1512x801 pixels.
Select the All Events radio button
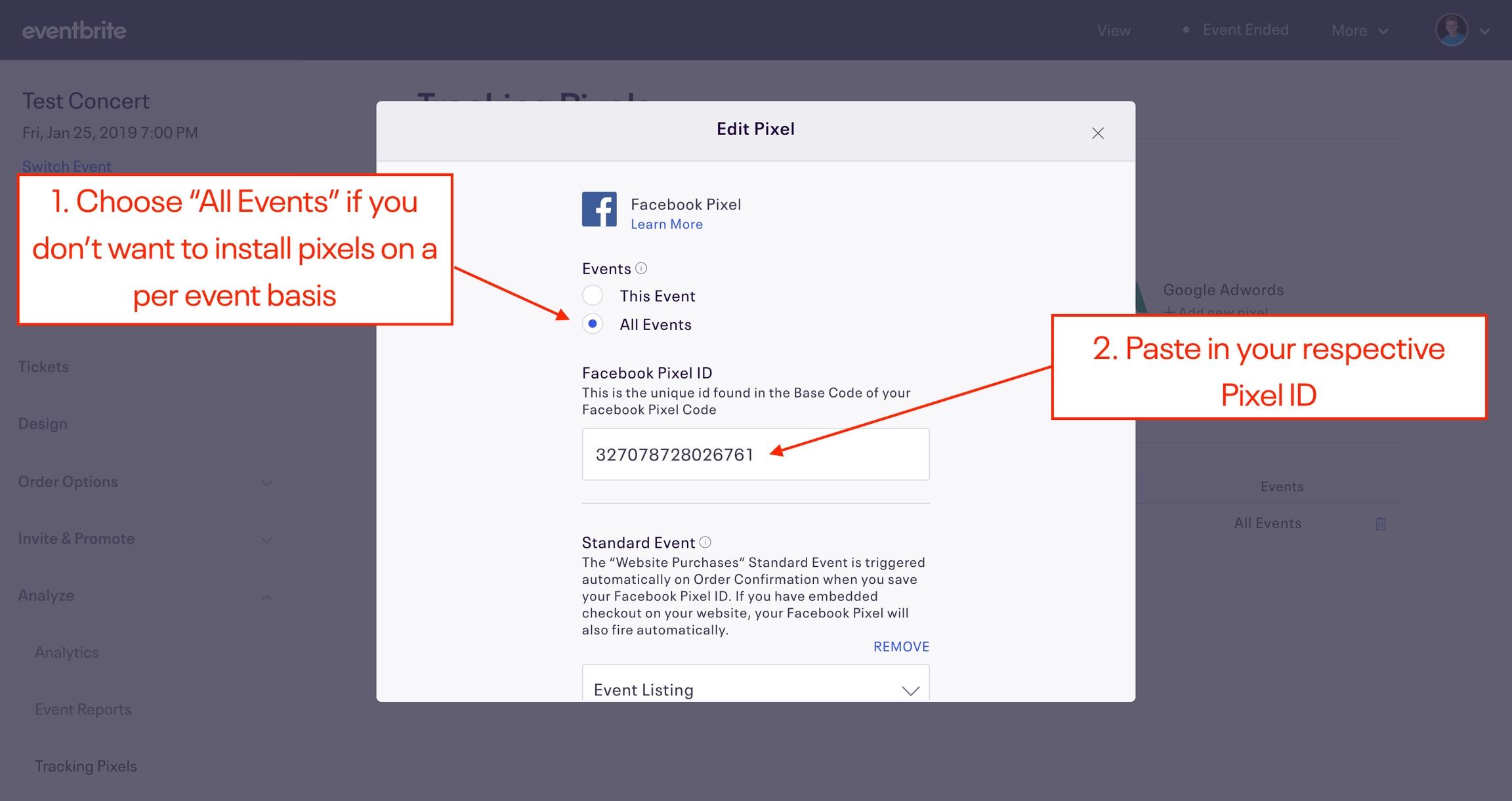593,324
